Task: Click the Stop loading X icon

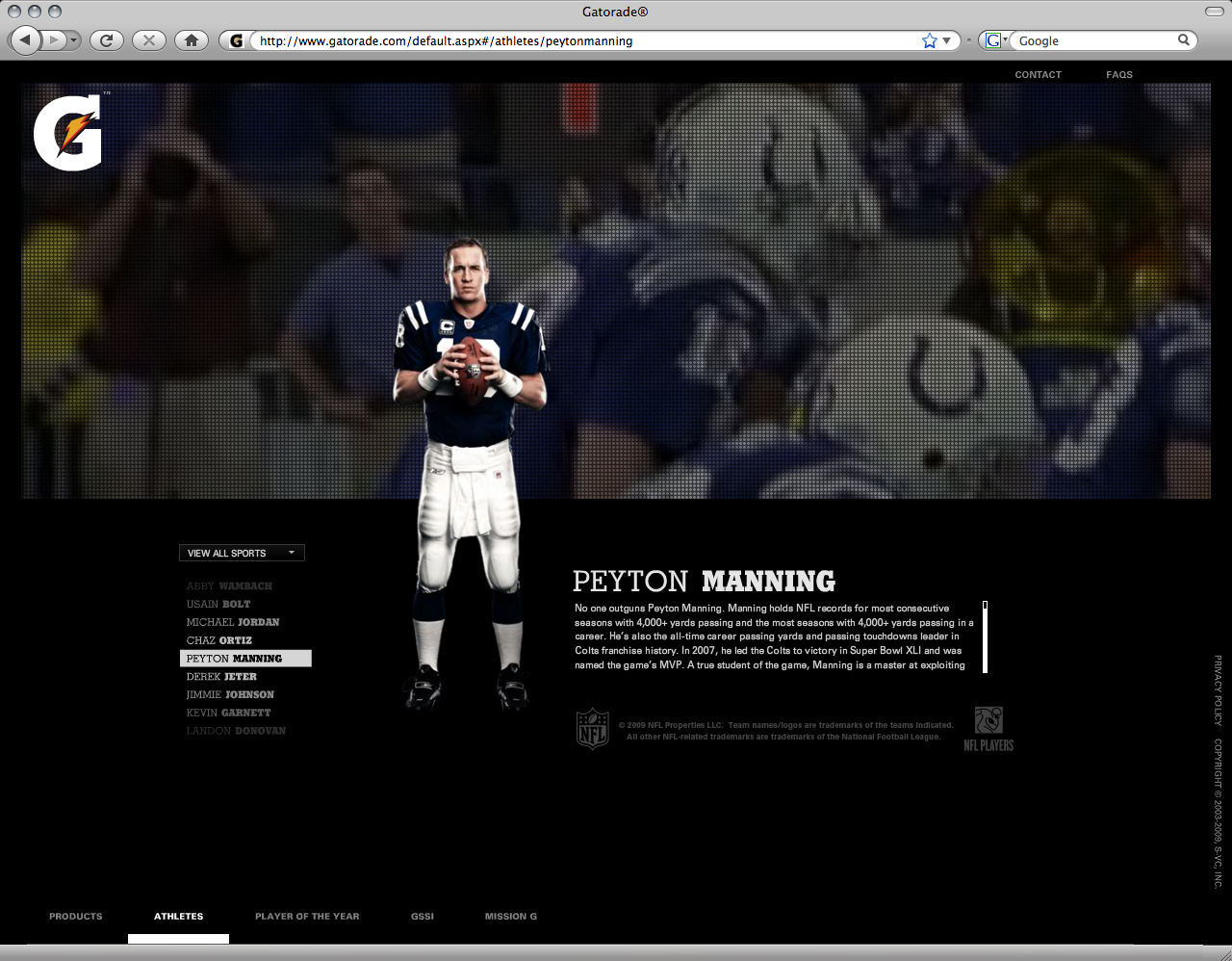Action: [148, 40]
